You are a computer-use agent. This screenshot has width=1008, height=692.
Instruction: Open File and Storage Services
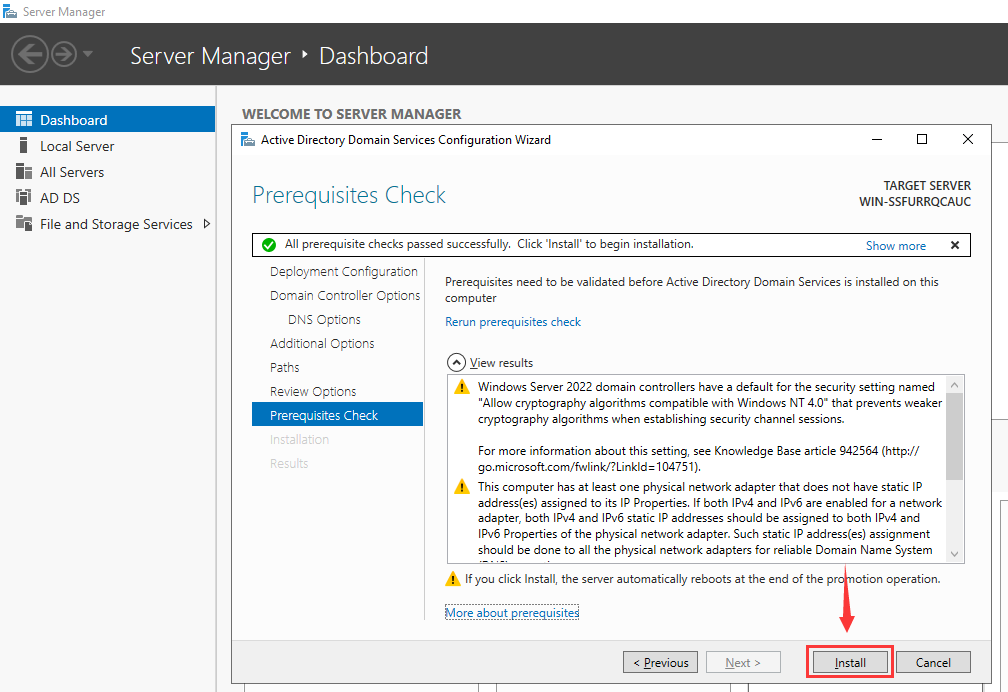[x=116, y=224]
